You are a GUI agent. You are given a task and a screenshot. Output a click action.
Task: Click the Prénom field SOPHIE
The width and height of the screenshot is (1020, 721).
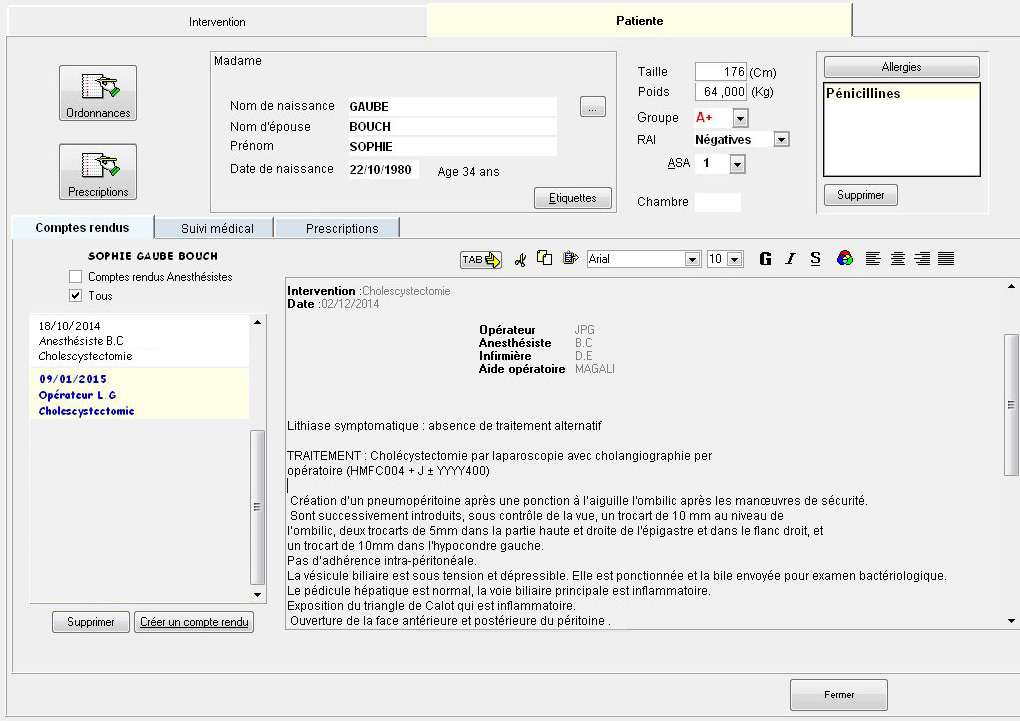tap(452, 147)
